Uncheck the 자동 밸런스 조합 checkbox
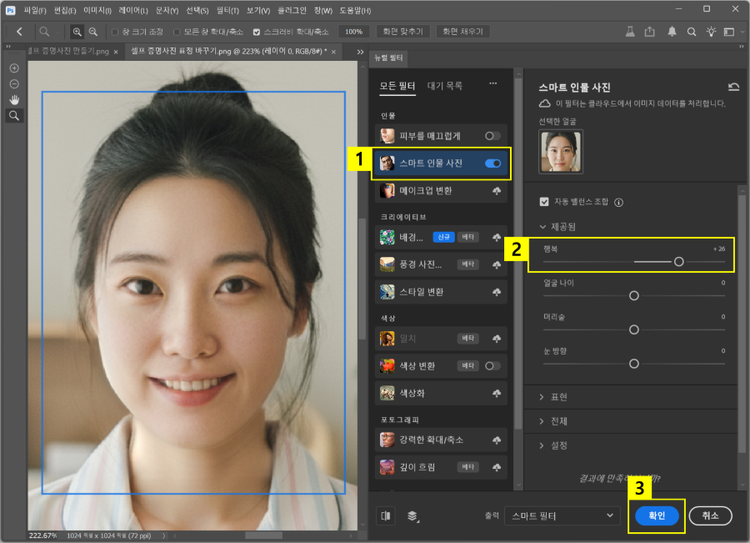Screen dimensions: 750x543 coord(544,201)
